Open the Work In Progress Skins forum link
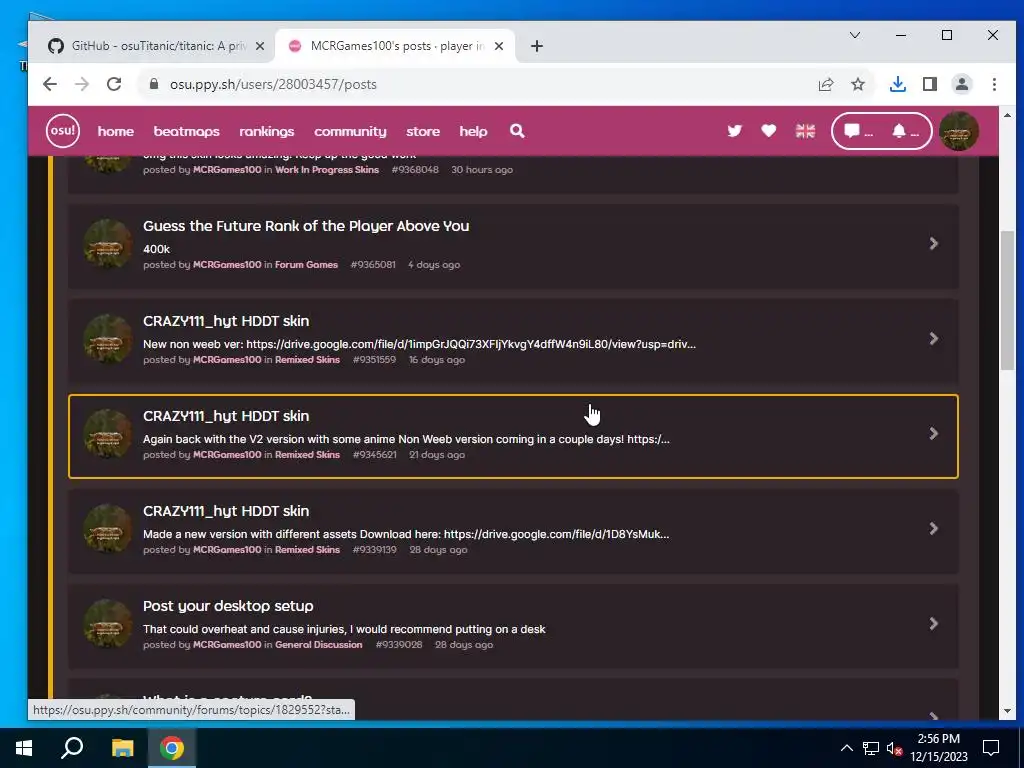Viewport: 1024px width, 768px height. [327, 170]
